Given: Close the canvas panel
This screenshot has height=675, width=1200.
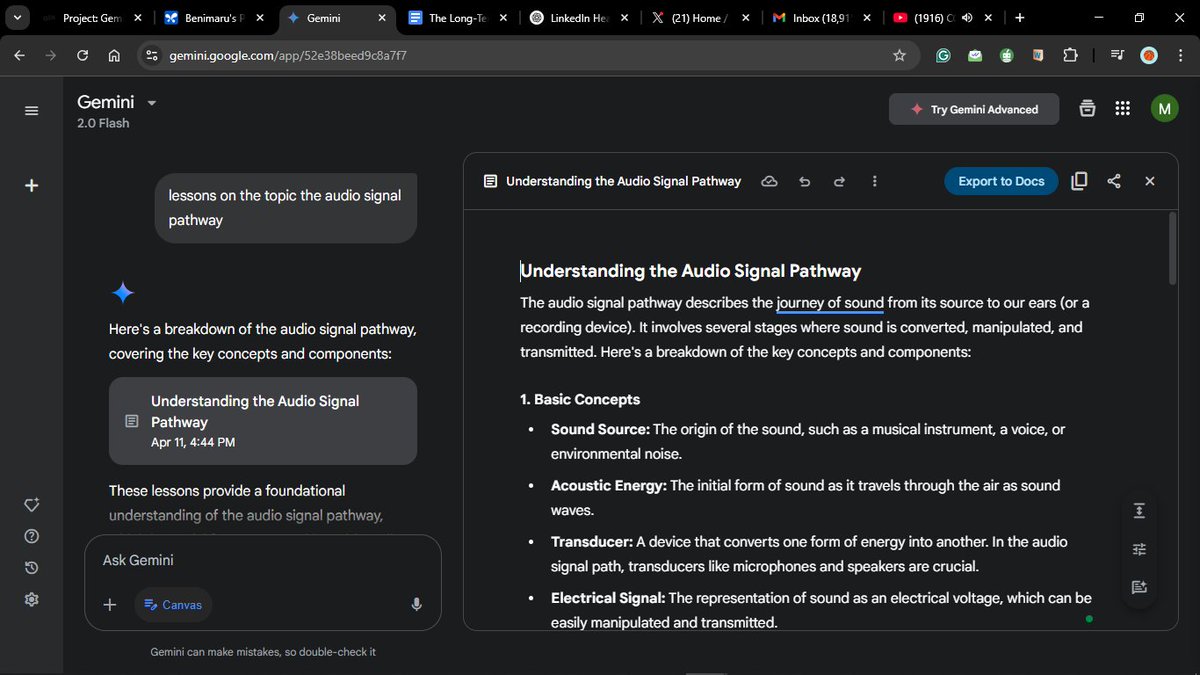Looking at the screenshot, I should [1150, 181].
